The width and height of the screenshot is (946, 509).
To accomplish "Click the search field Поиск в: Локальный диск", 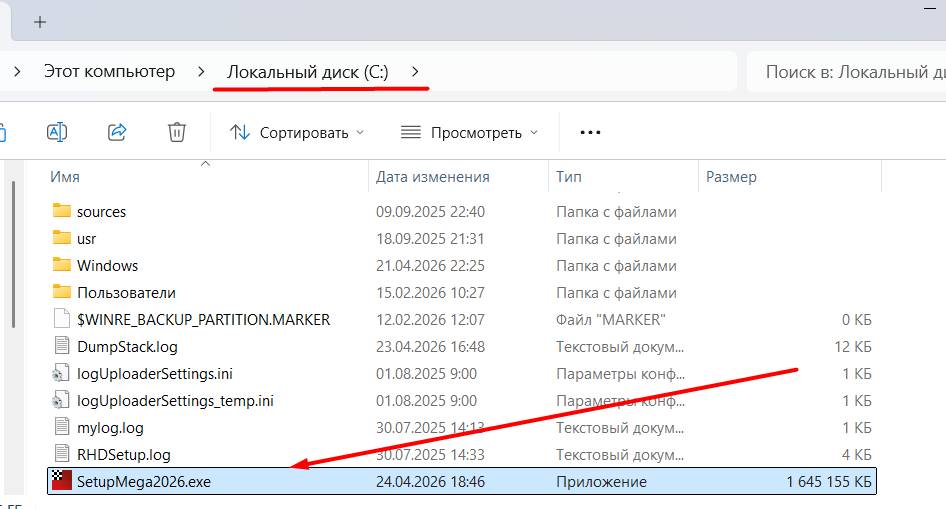I will [850, 72].
